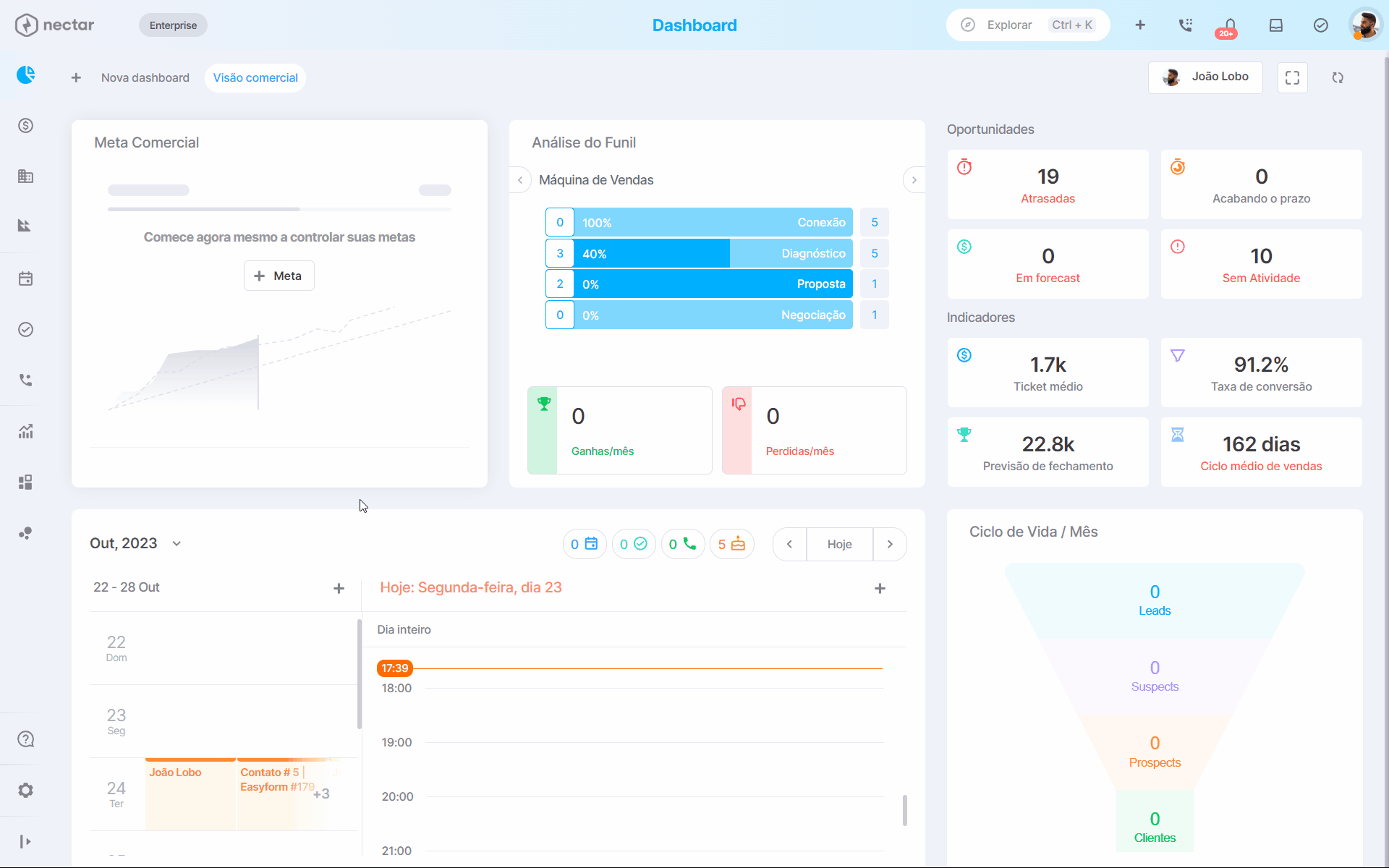This screenshot has width=1389, height=868.
Task: Click the Enterprise plan badge
Action: click(x=173, y=25)
